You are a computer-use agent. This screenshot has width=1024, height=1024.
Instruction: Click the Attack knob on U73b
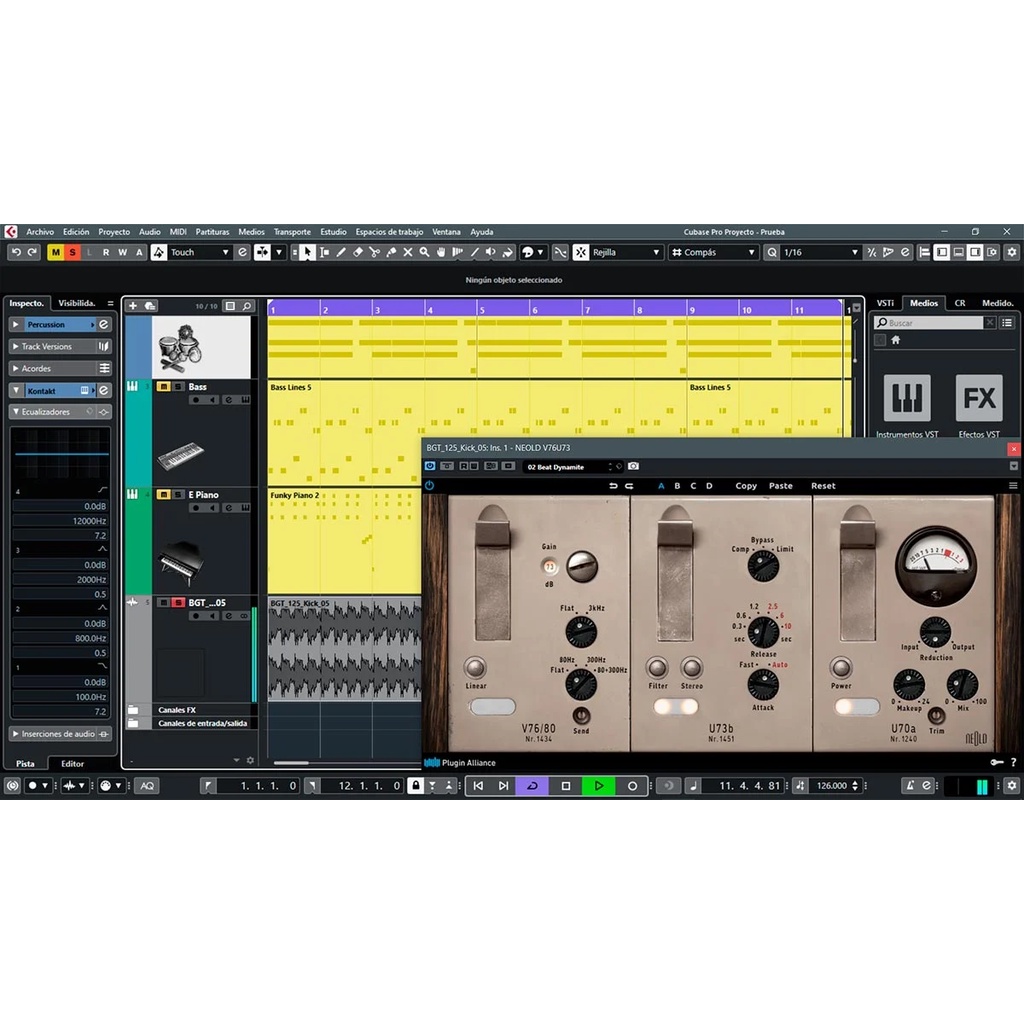[x=762, y=685]
